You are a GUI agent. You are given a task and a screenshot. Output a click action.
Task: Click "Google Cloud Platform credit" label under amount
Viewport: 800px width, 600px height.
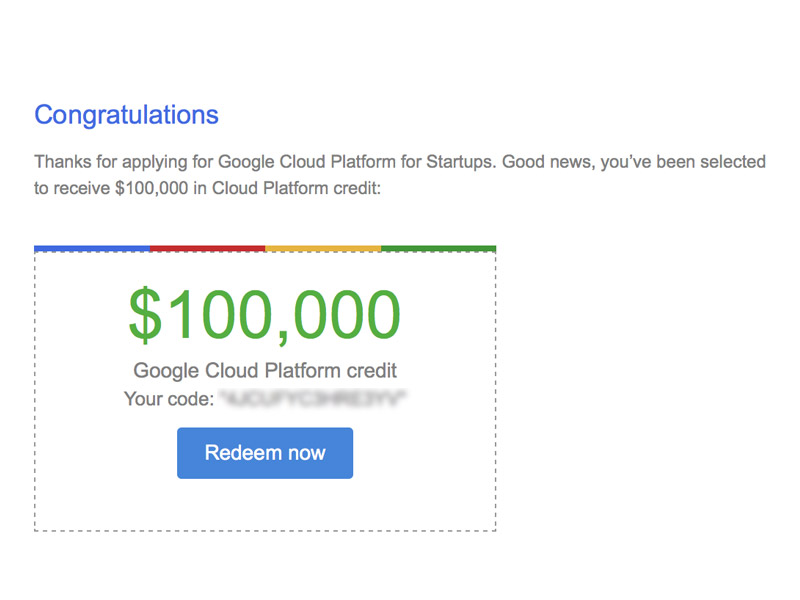coord(265,371)
